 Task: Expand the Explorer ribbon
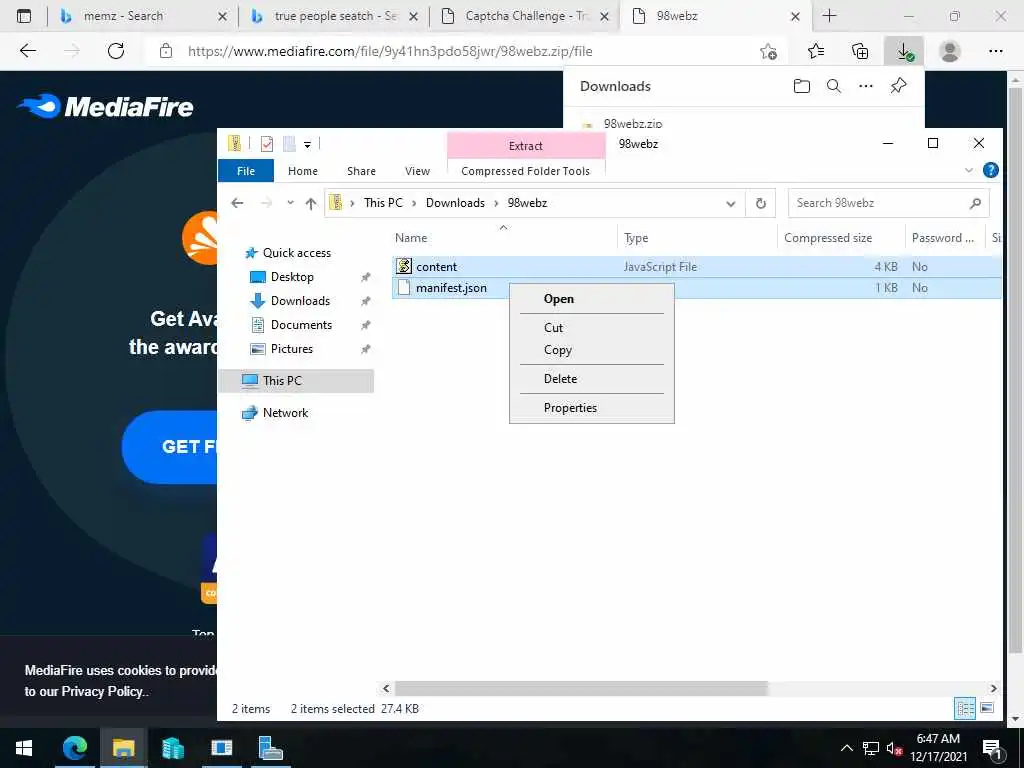click(x=968, y=170)
